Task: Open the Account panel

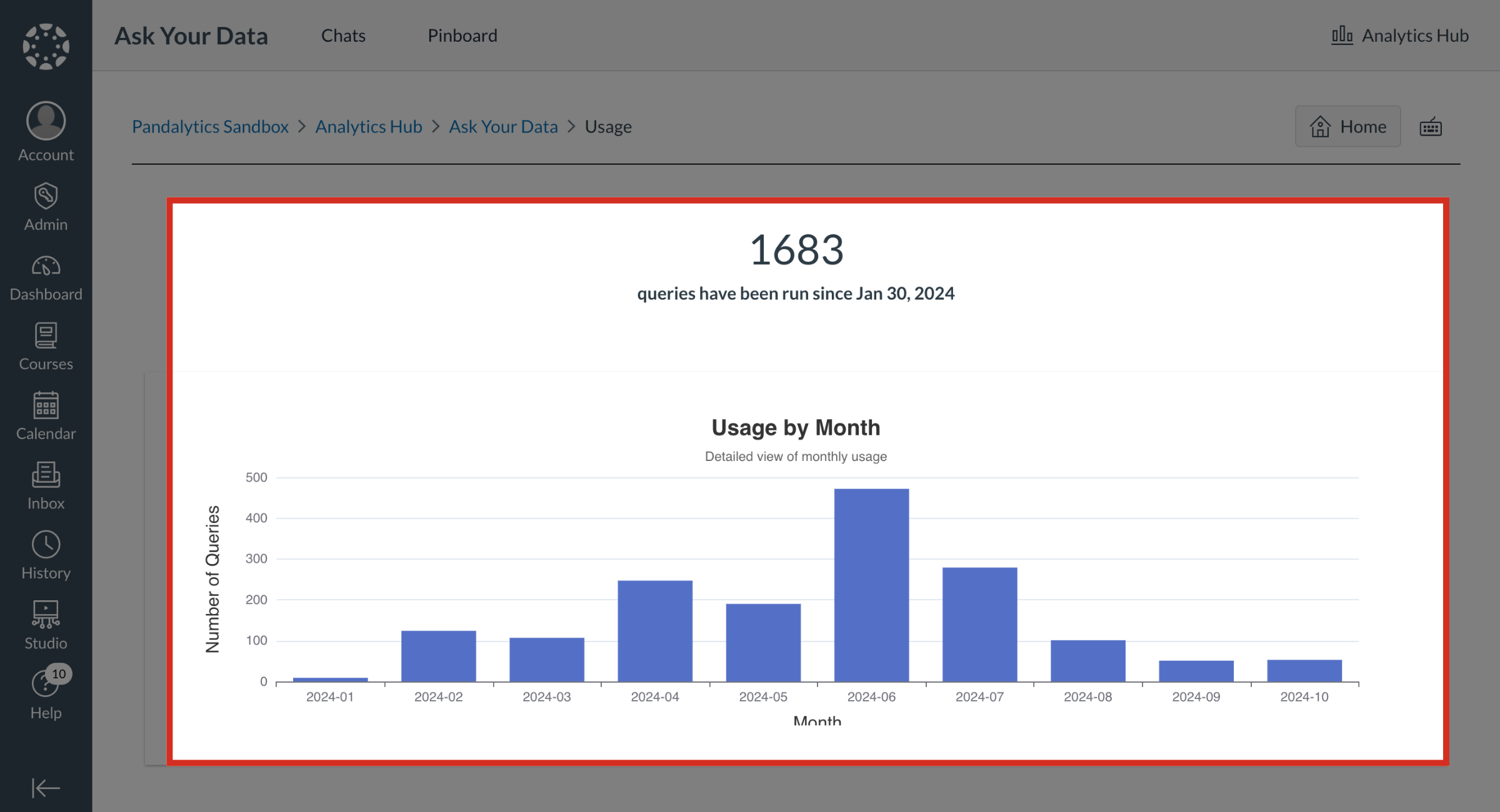Action: pos(46,130)
